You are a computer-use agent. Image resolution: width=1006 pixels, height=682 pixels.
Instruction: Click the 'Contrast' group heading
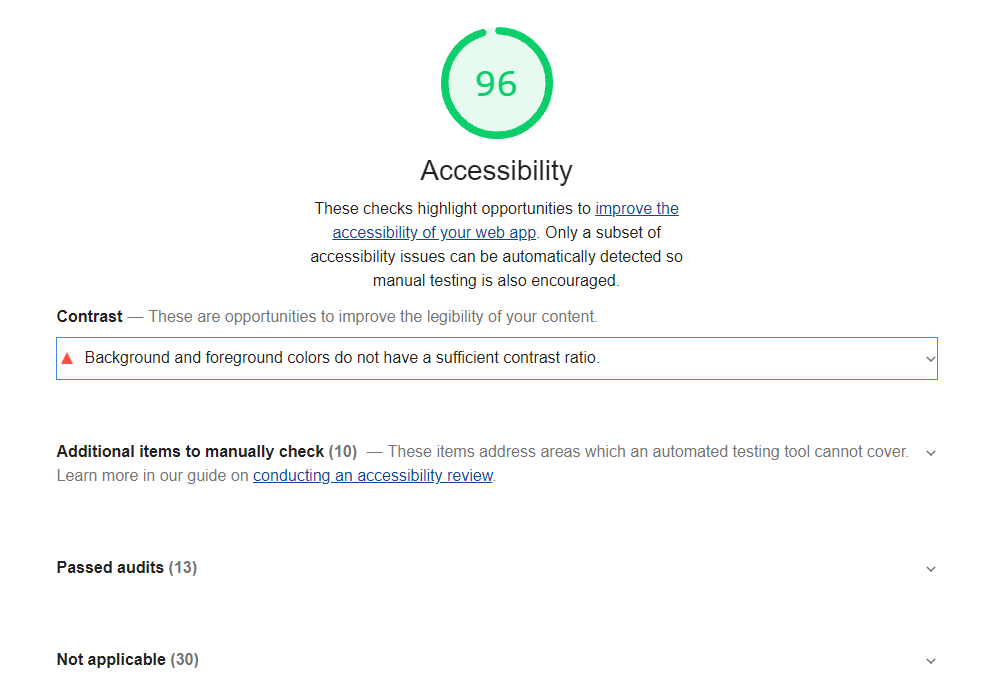click(x=89, y=317)
